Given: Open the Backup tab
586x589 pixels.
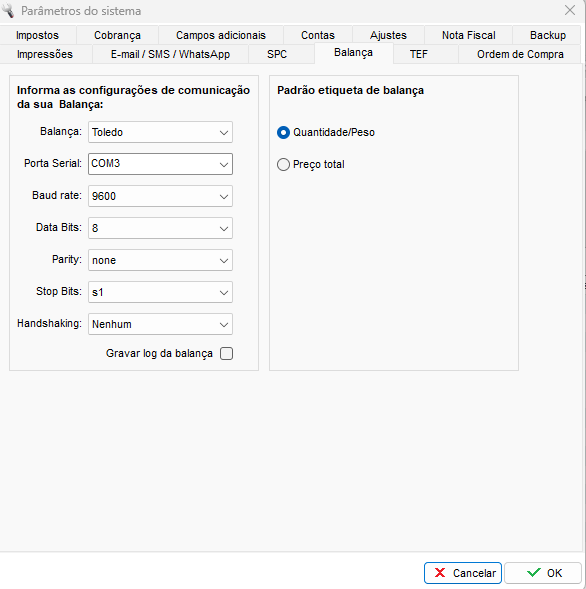Looking at the screenshot, I should tap(548, 35).
